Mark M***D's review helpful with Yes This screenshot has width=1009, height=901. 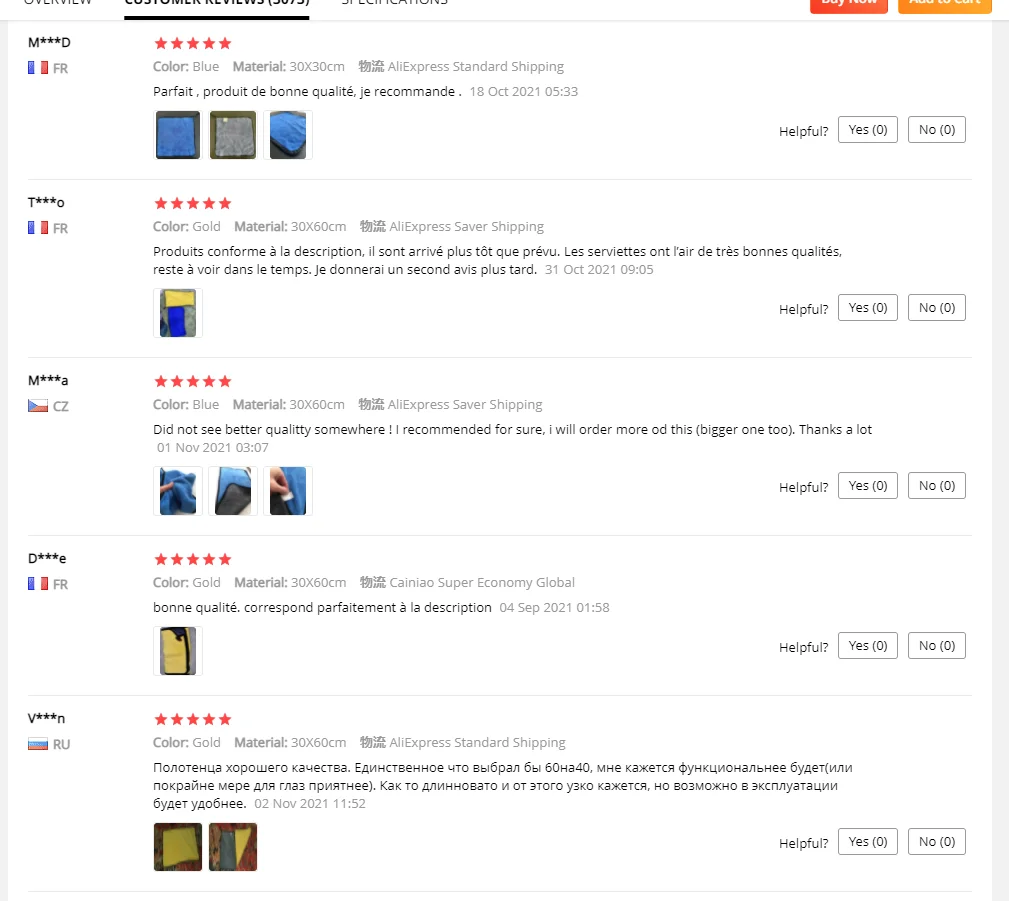pos(867,130)
